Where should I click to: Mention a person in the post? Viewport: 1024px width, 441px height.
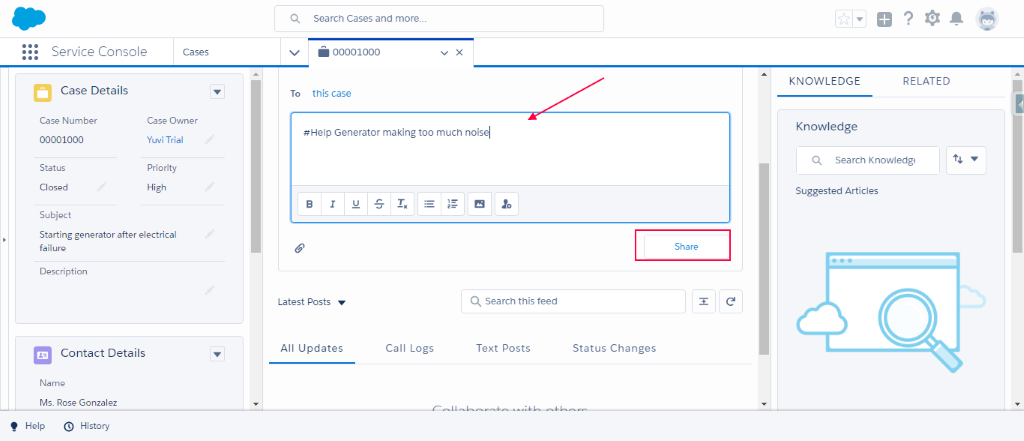(506, 204)
